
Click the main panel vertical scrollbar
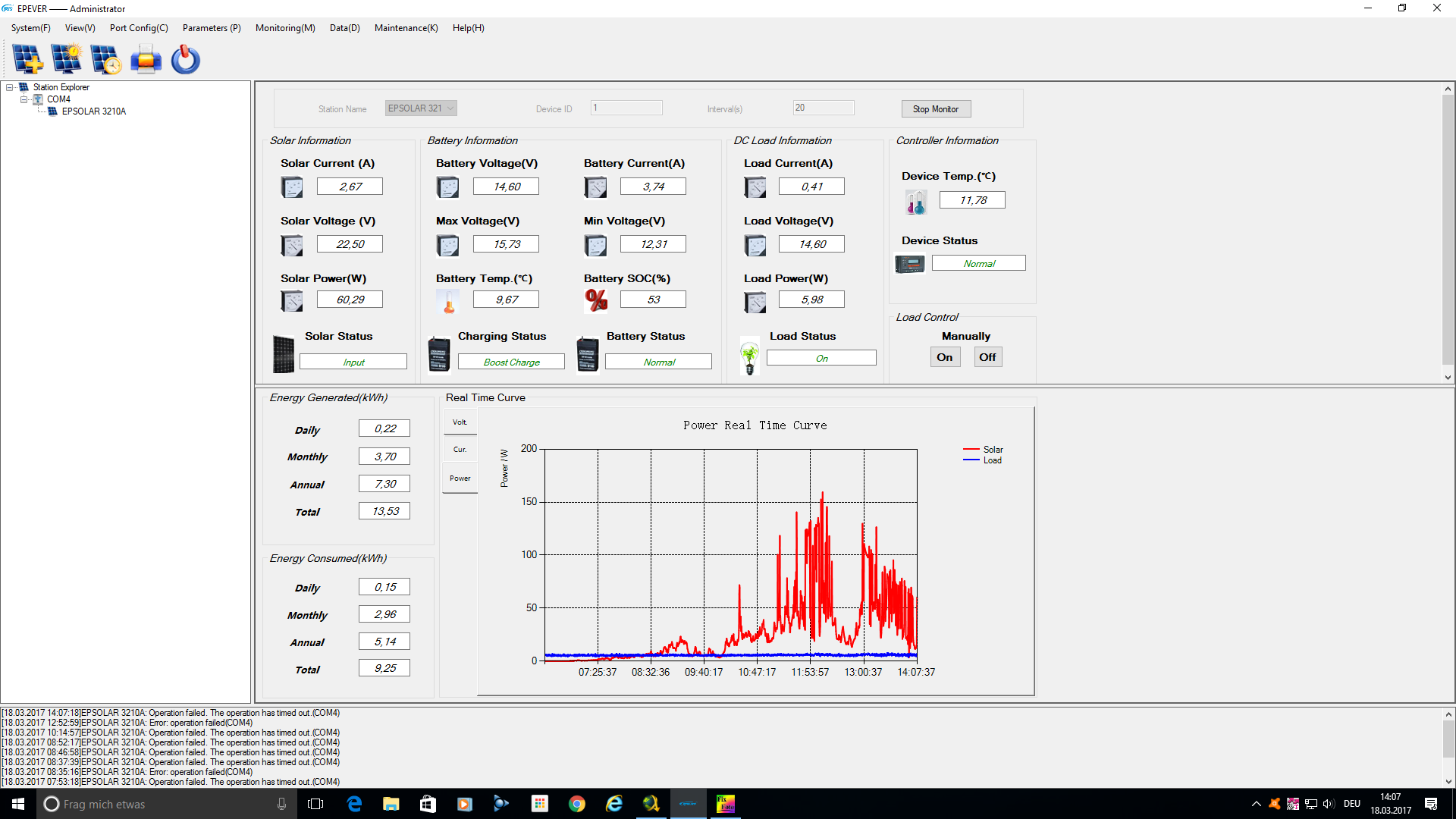pos(1448,233)
